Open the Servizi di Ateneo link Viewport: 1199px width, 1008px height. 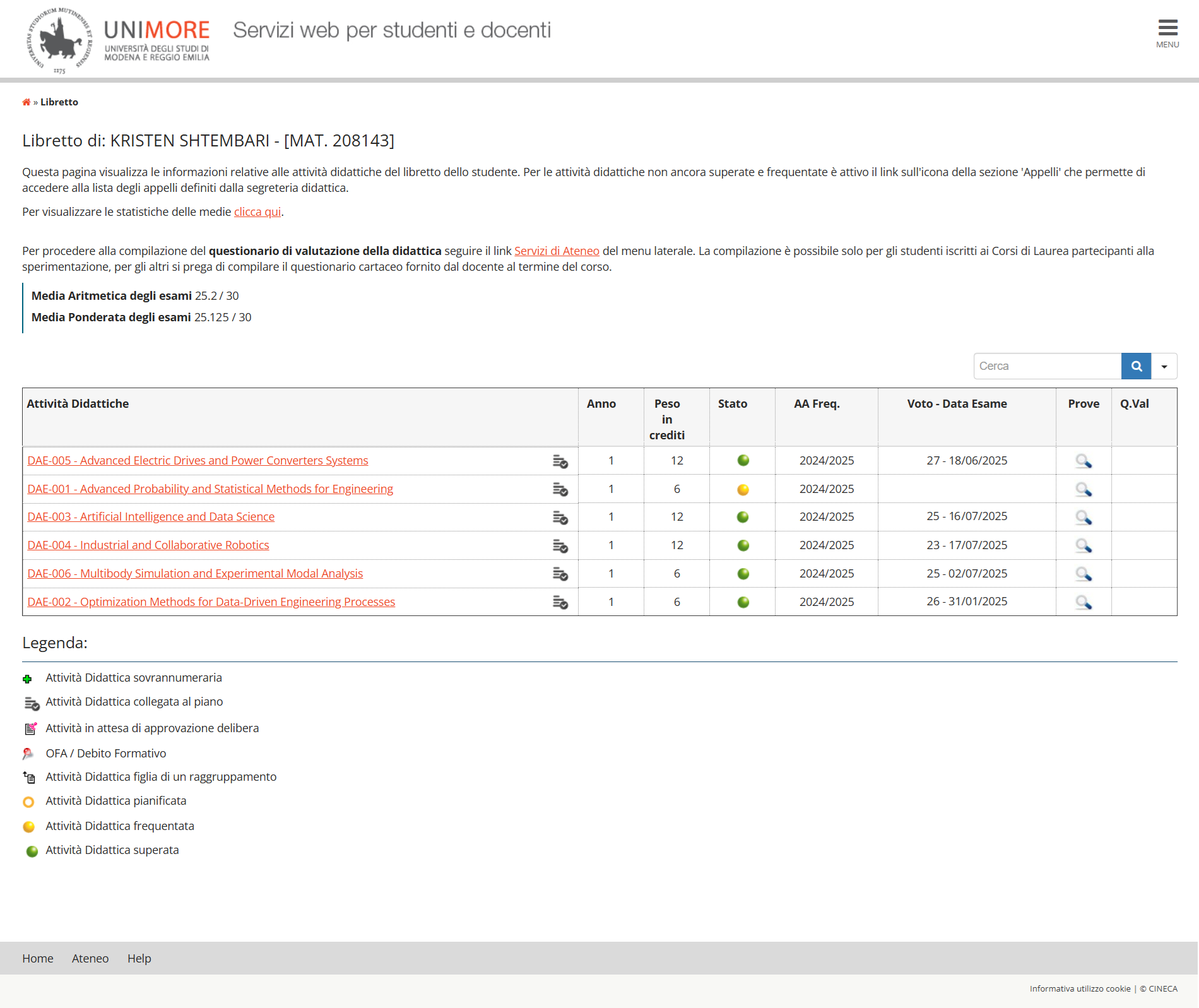click(557, 251)
